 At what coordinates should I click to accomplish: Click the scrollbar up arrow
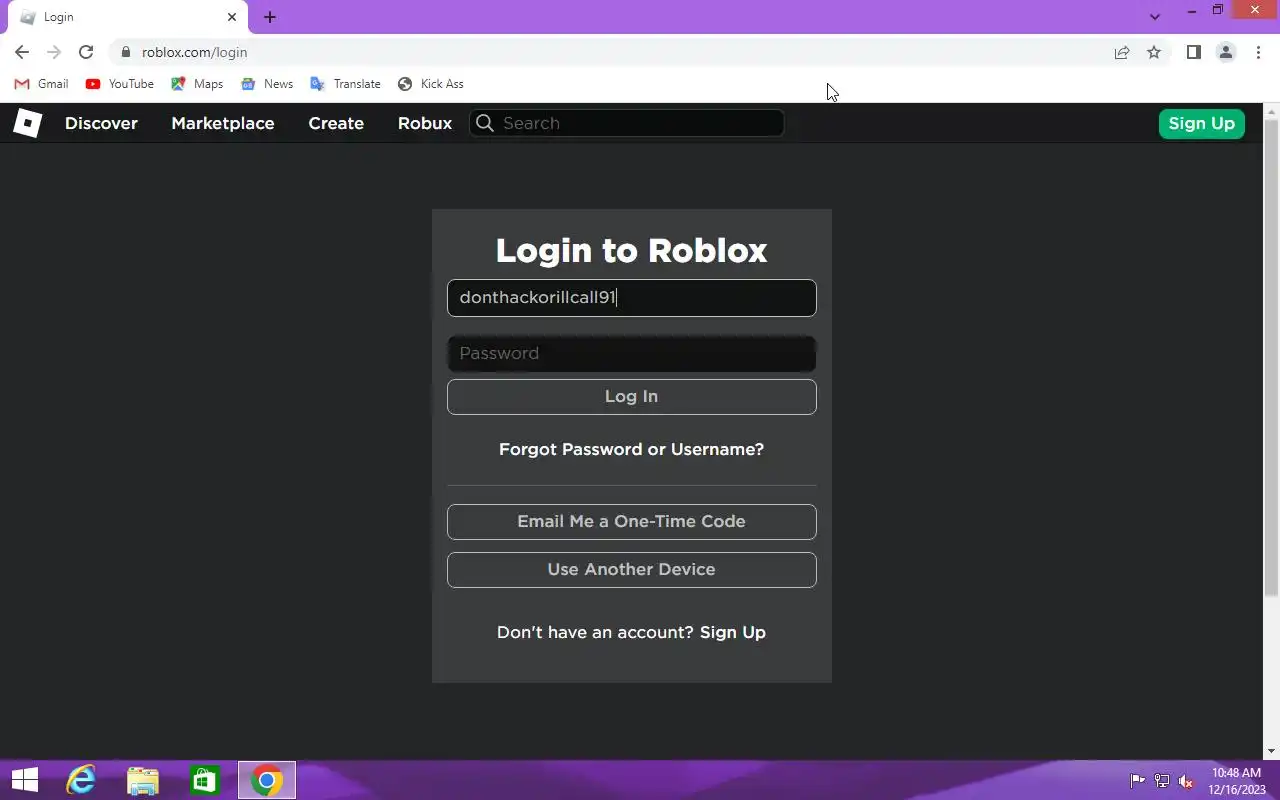point(1272,111)
